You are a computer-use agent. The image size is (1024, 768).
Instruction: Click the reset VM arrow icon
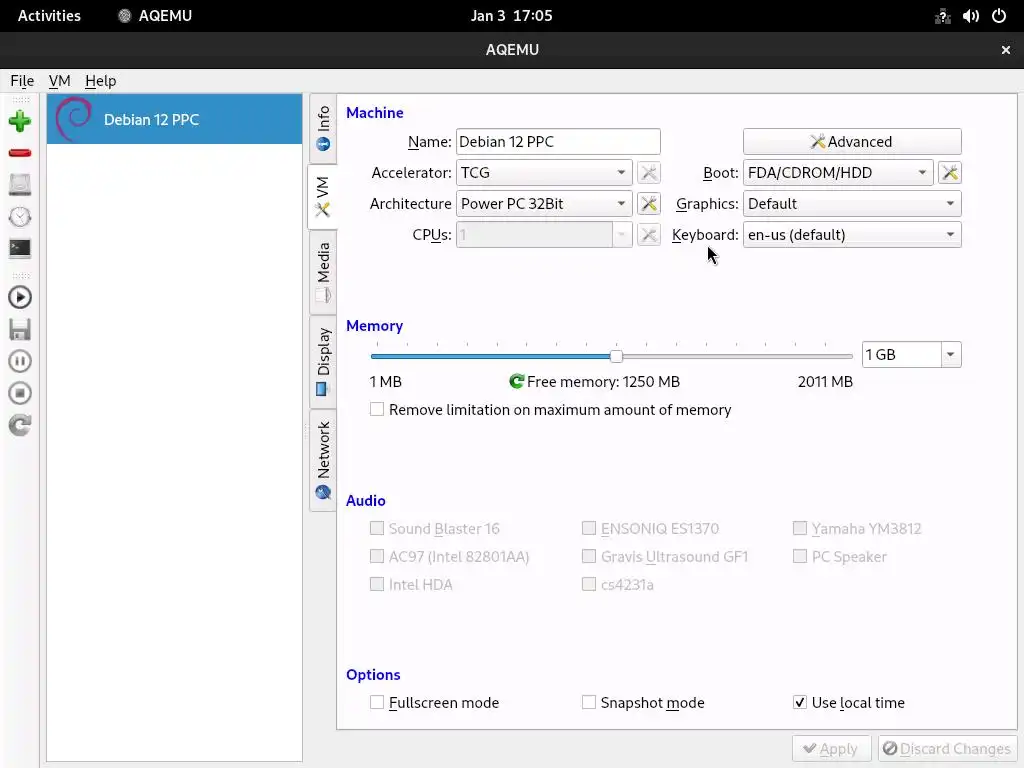[x=20, y=425]
